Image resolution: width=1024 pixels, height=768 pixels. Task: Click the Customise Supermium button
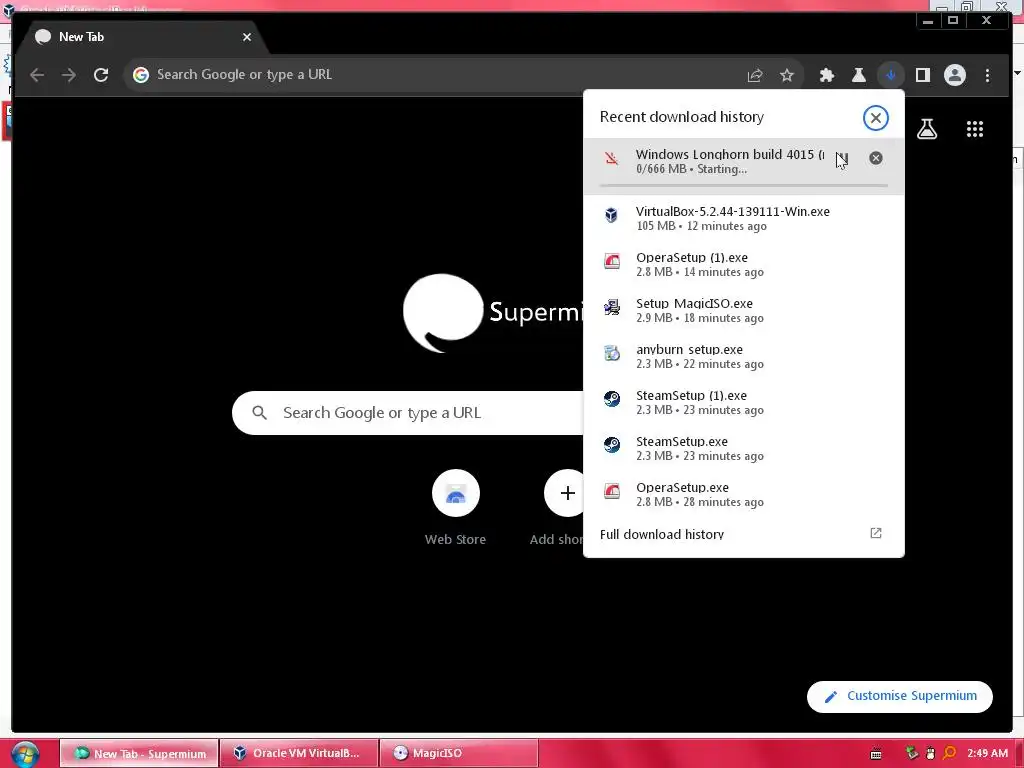899,696
